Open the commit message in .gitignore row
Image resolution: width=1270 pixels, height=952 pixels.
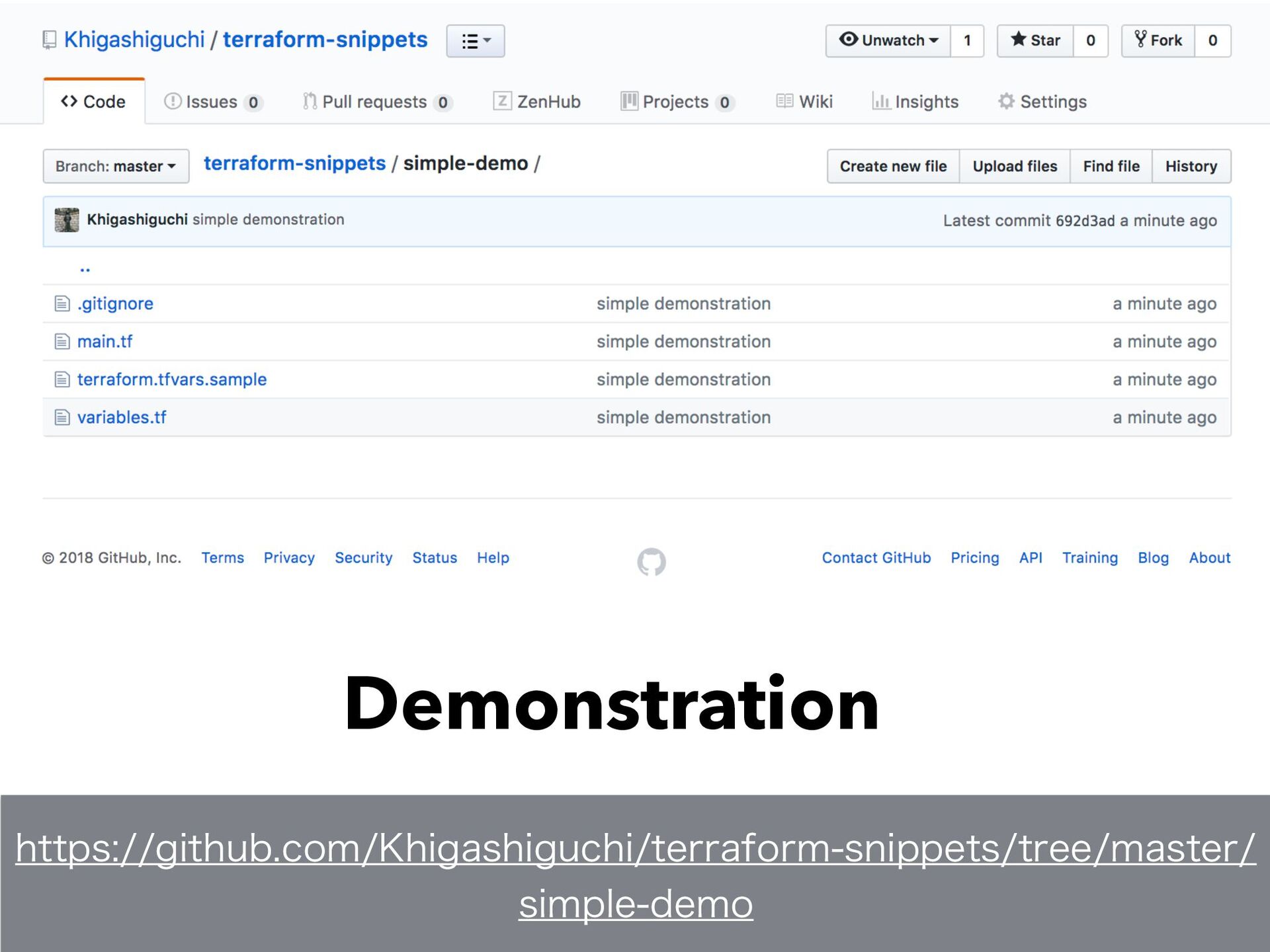(x=683, y=303)
